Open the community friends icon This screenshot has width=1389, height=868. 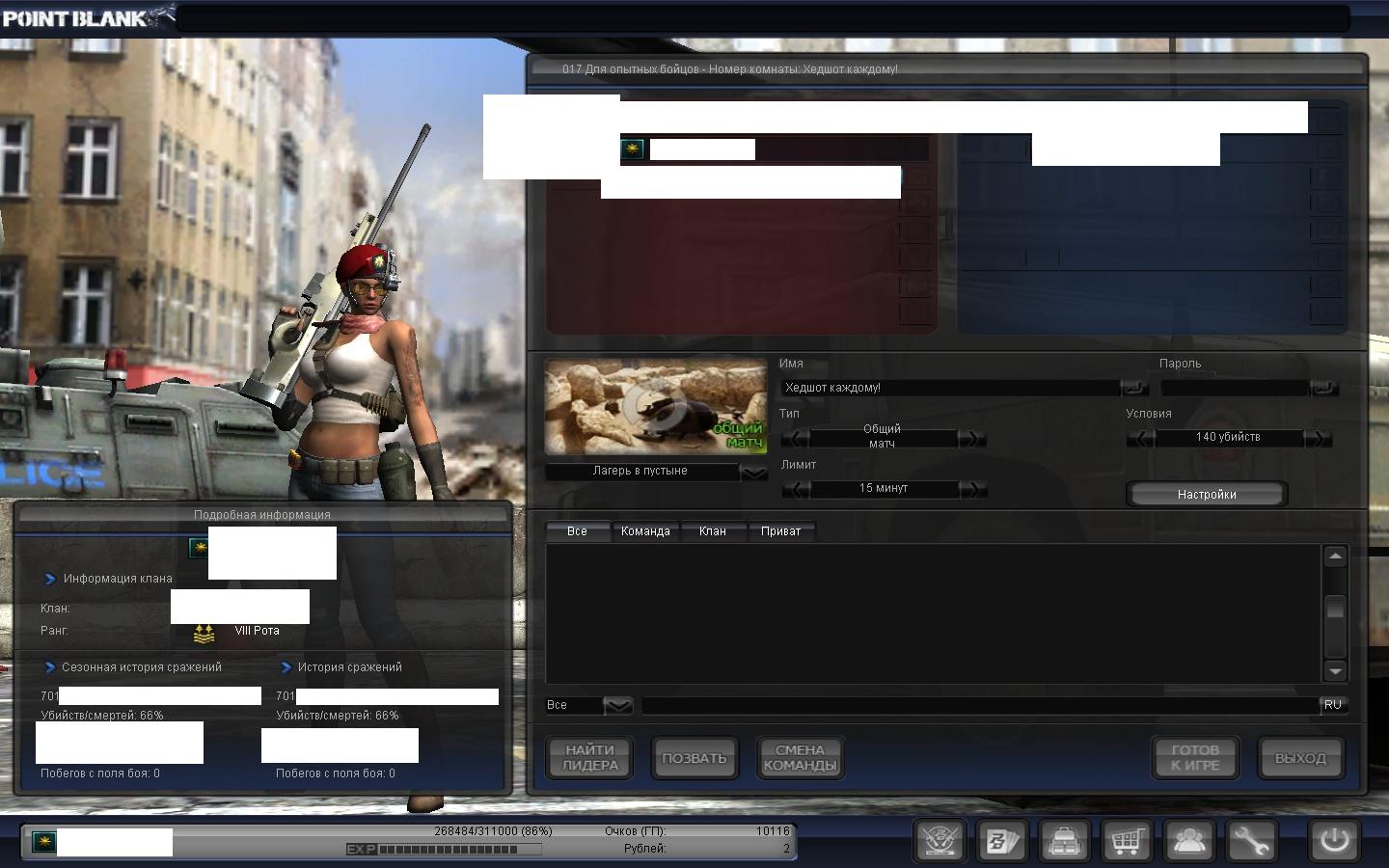point(1189,841)
